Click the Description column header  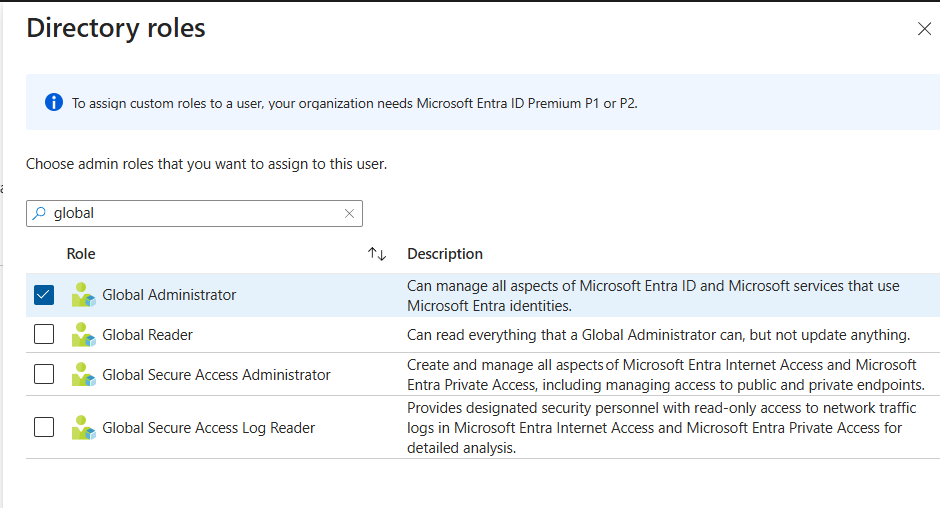point(445,254)
